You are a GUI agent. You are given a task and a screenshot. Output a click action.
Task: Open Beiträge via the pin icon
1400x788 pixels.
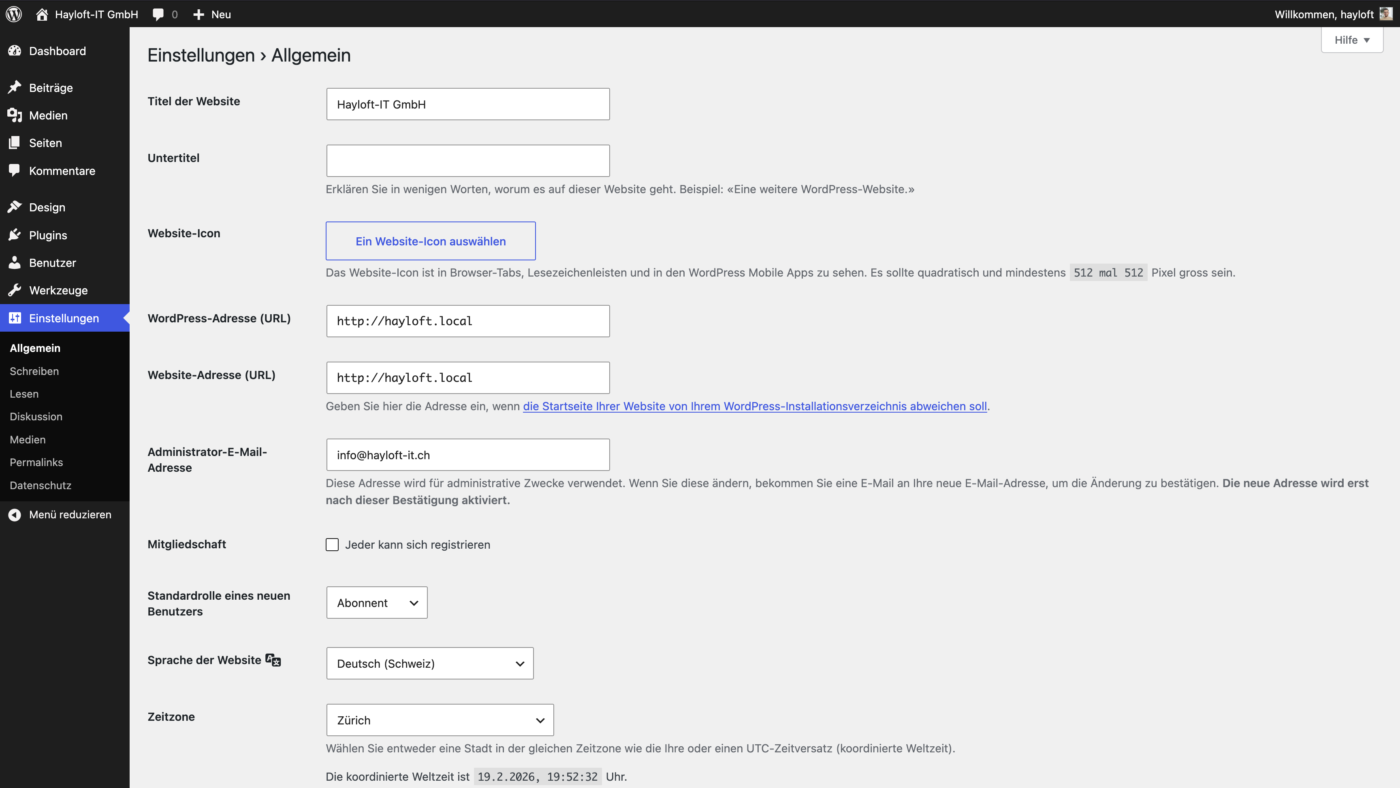(15, 88)
